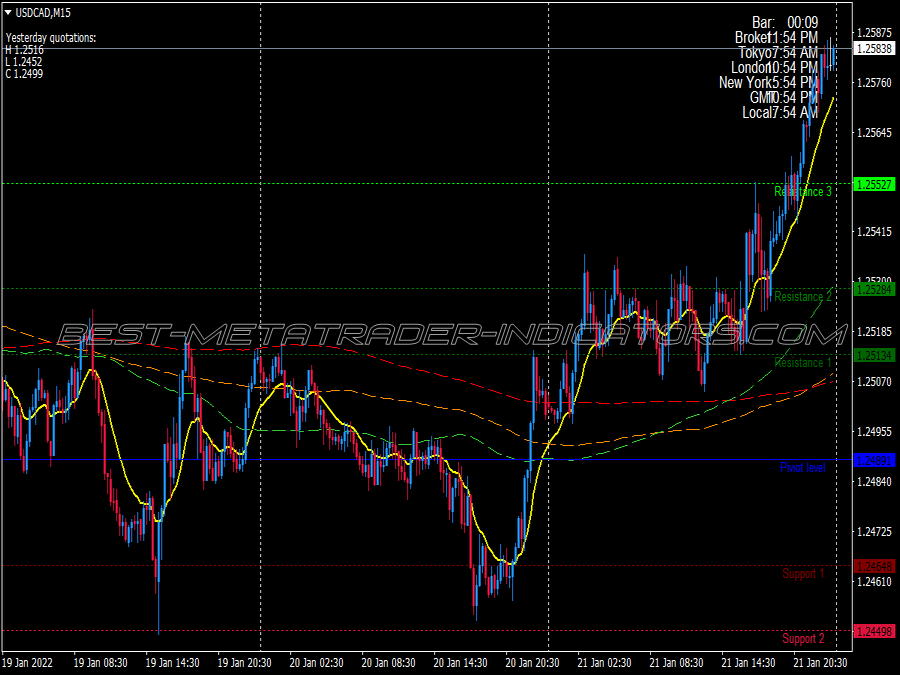
Task: Open the USDCAD,M15 chart menu arrow
Action: tap(8, 13)
